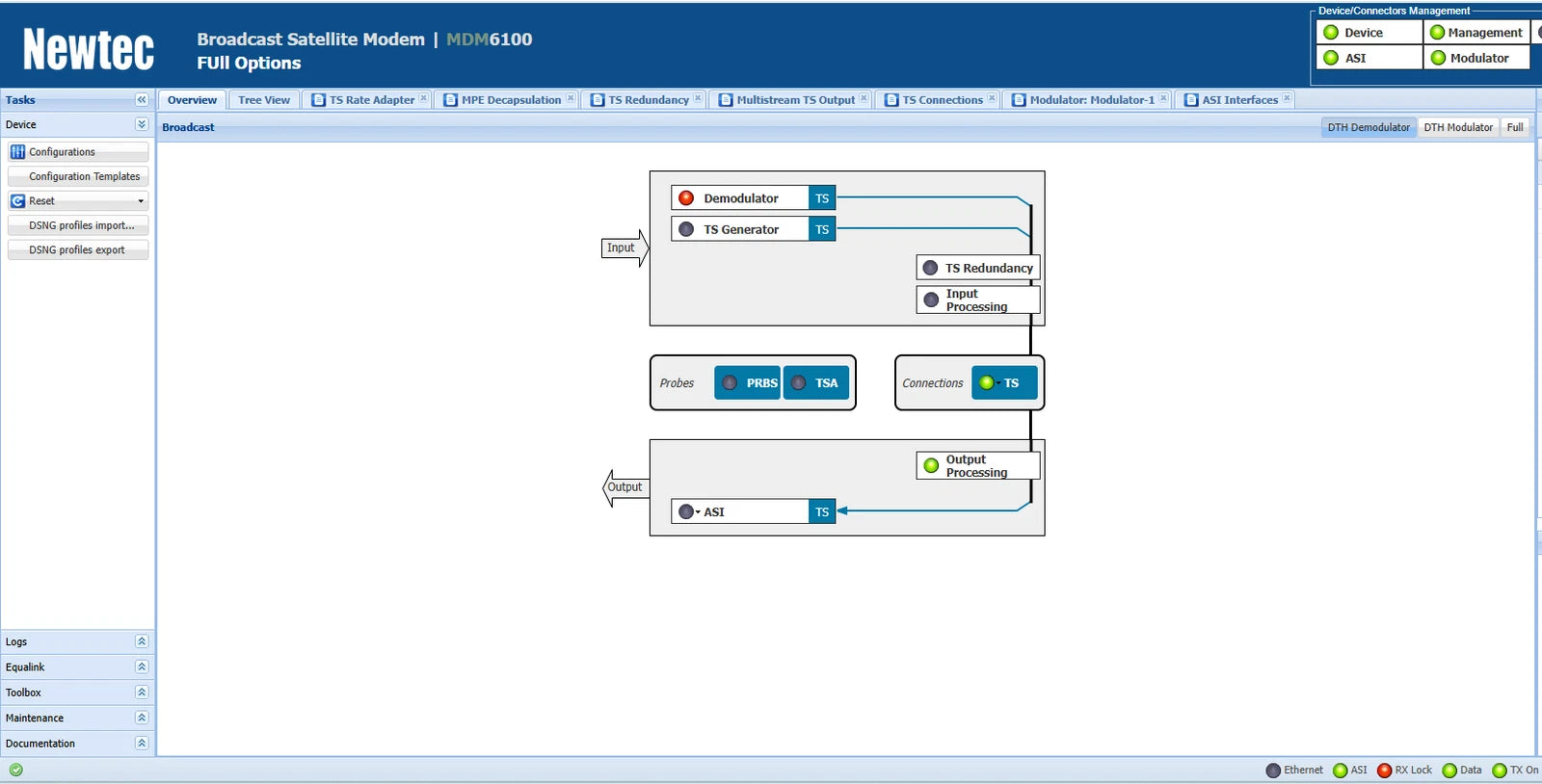Select the DTH Demodulator view

click(1369, 127)
